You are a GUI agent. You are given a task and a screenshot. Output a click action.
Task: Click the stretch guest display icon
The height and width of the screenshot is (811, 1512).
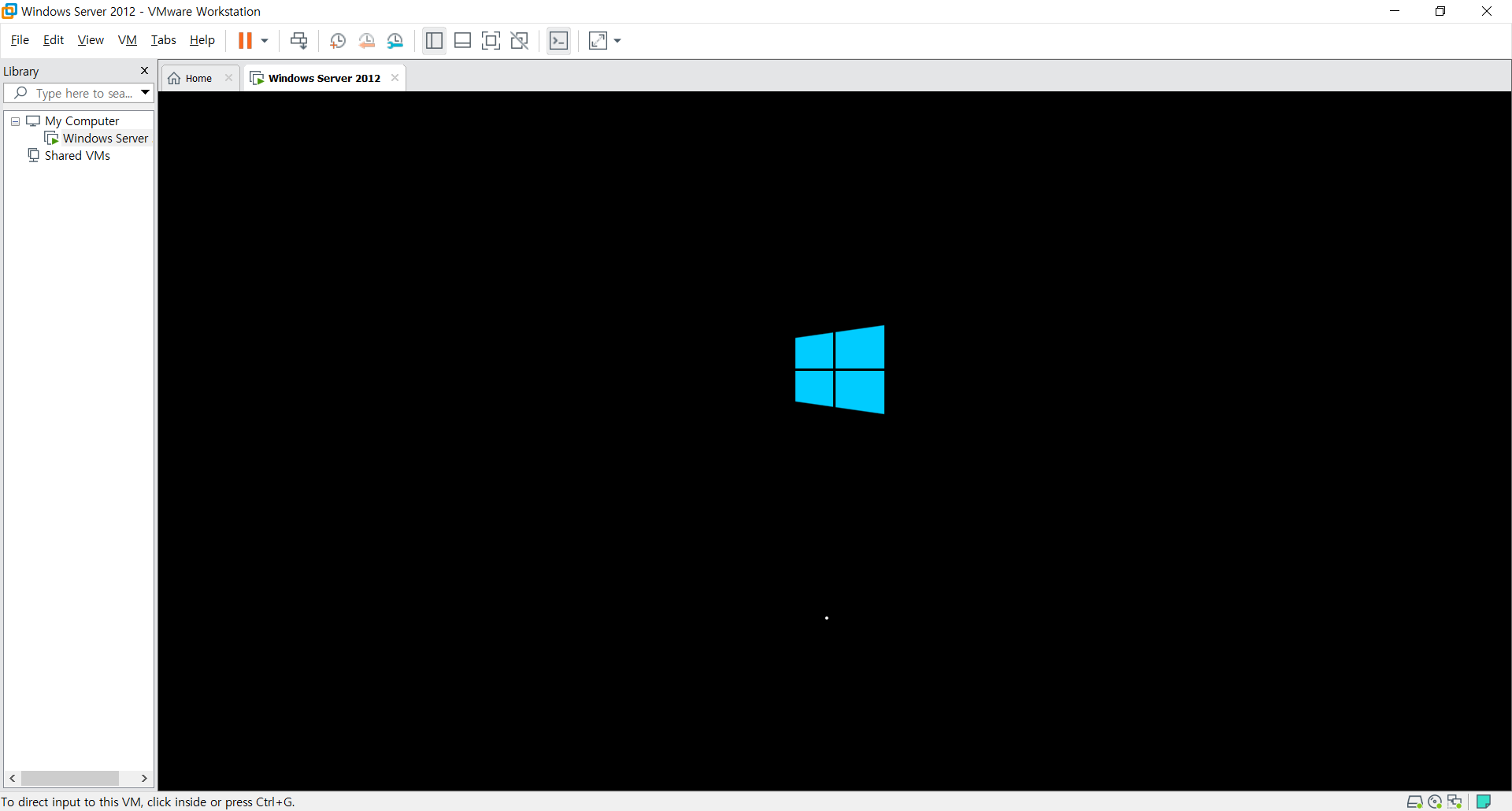click(x=598, y=41)
